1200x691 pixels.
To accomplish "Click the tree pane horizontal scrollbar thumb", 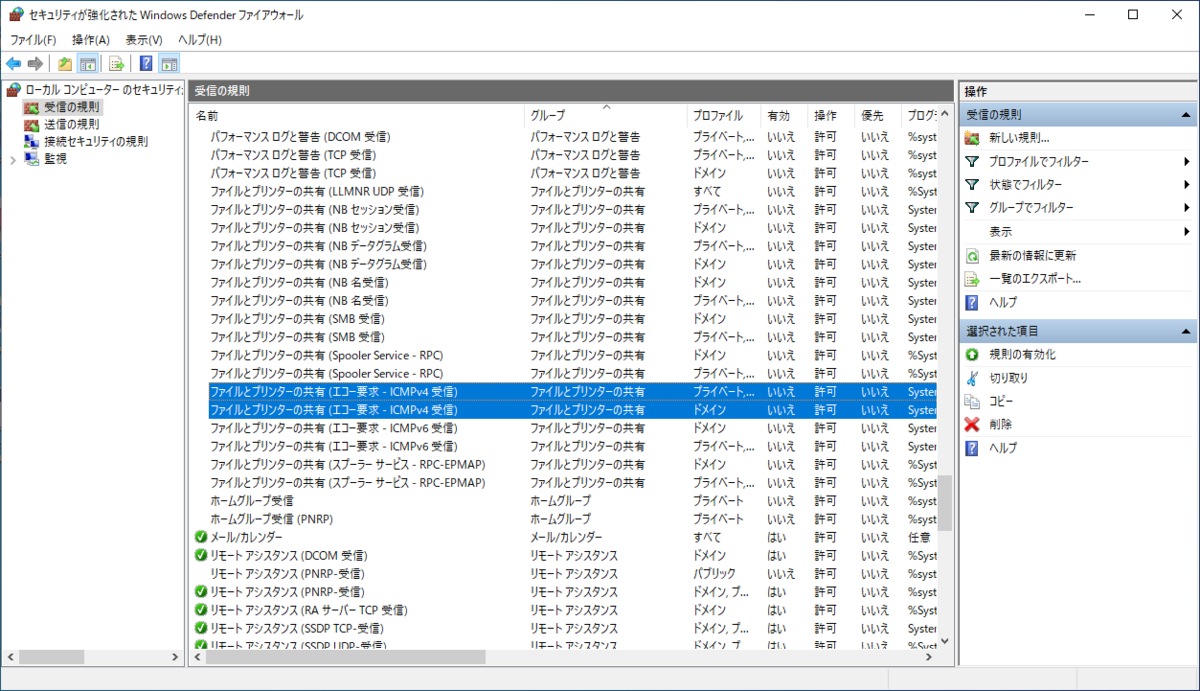I will pyautogui.click(x=51, y=657).
